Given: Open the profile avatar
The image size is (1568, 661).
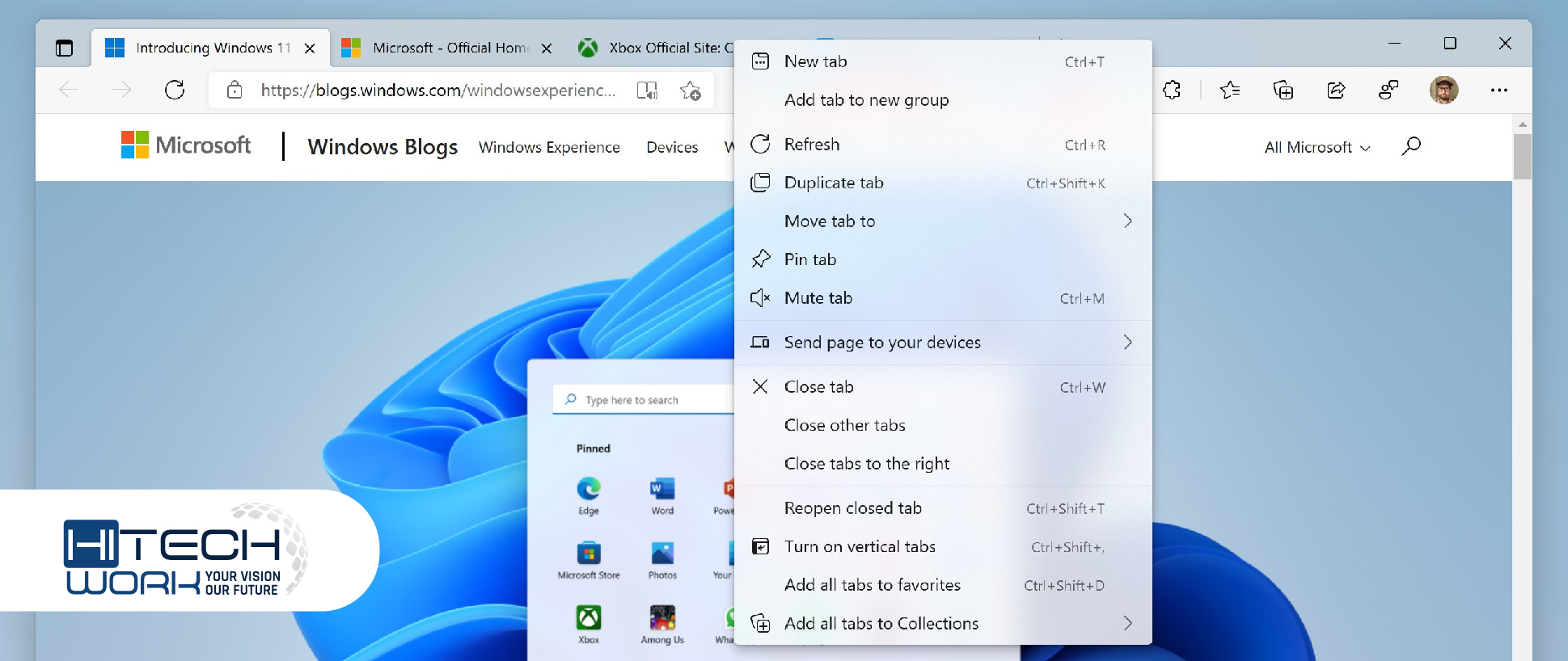Looking at the screenshot, I should tap(1443, 90).
